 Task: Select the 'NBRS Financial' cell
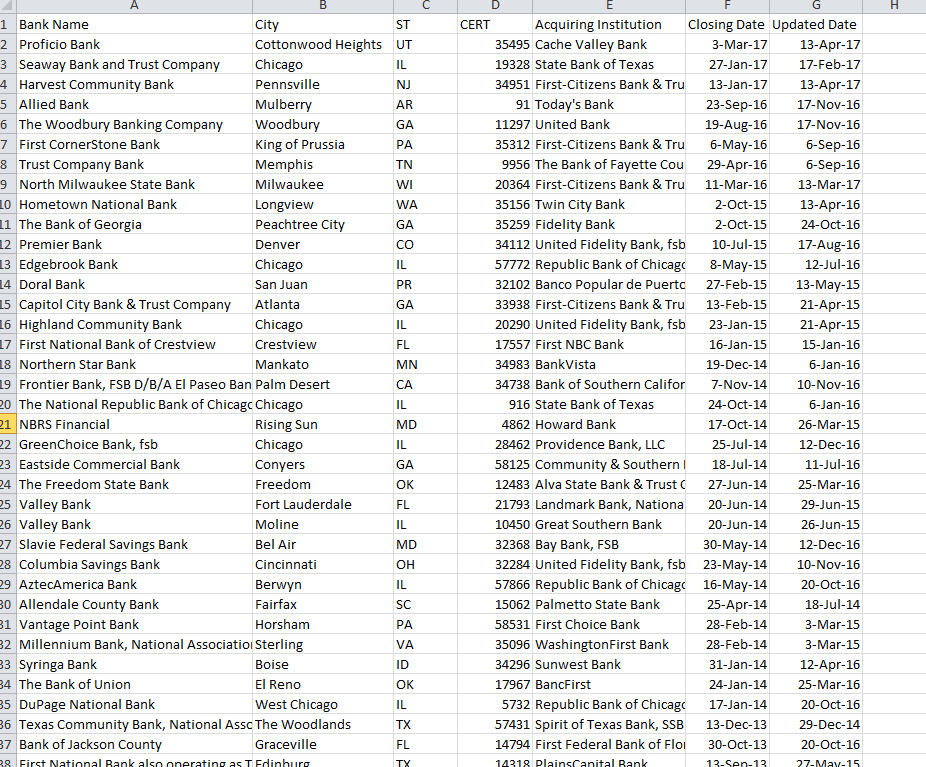point(134,425)
